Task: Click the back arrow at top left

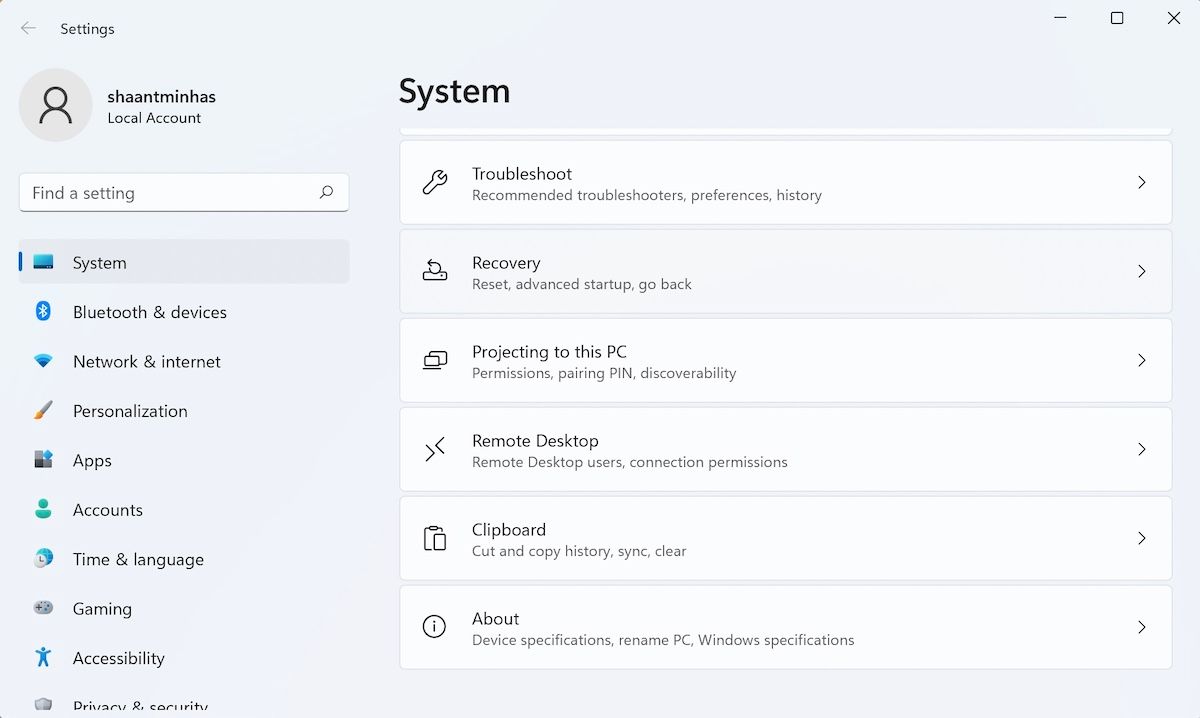Action: pos(28,29)
